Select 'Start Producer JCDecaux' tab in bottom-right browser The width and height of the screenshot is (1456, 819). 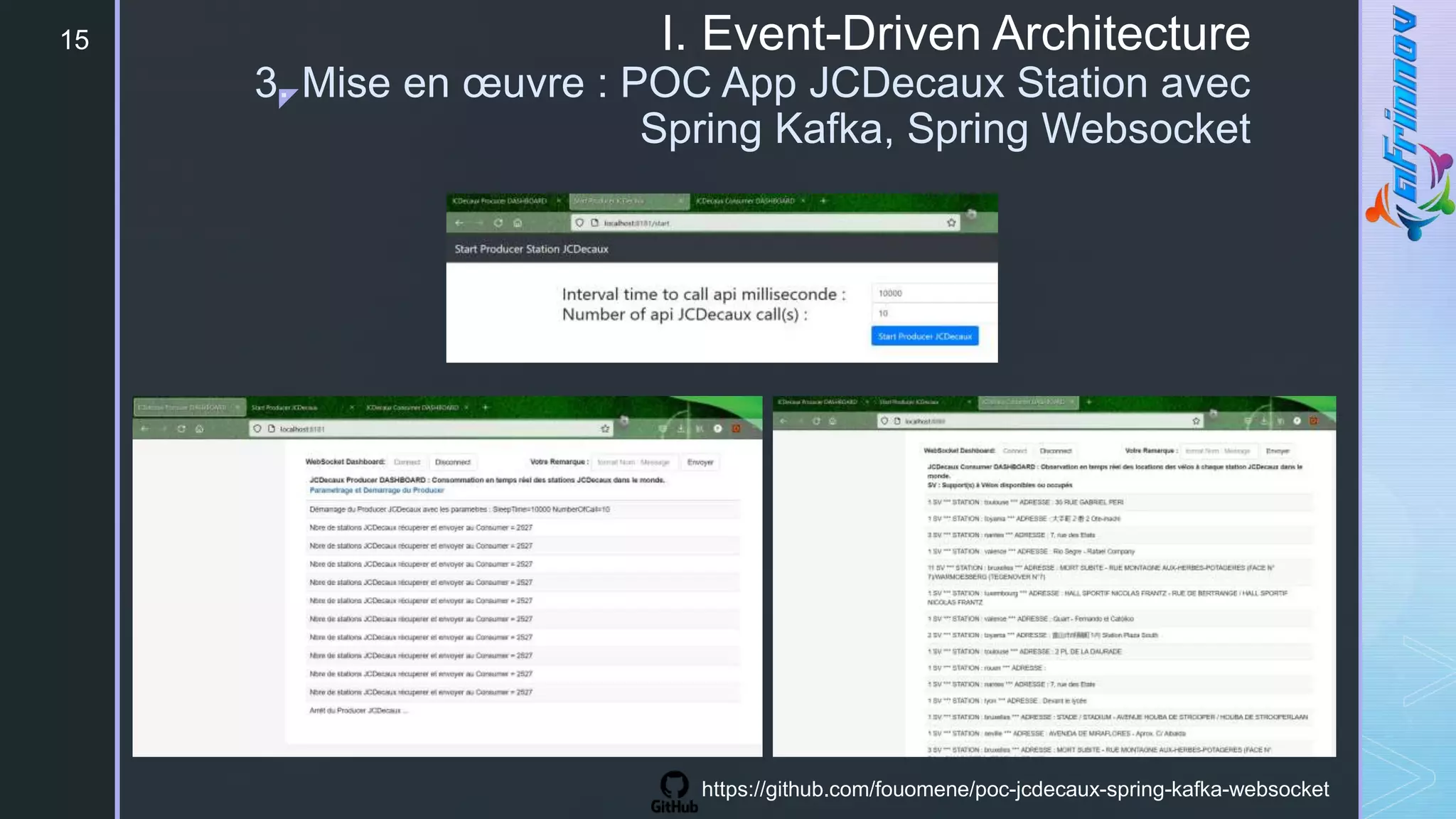point(923,402)
